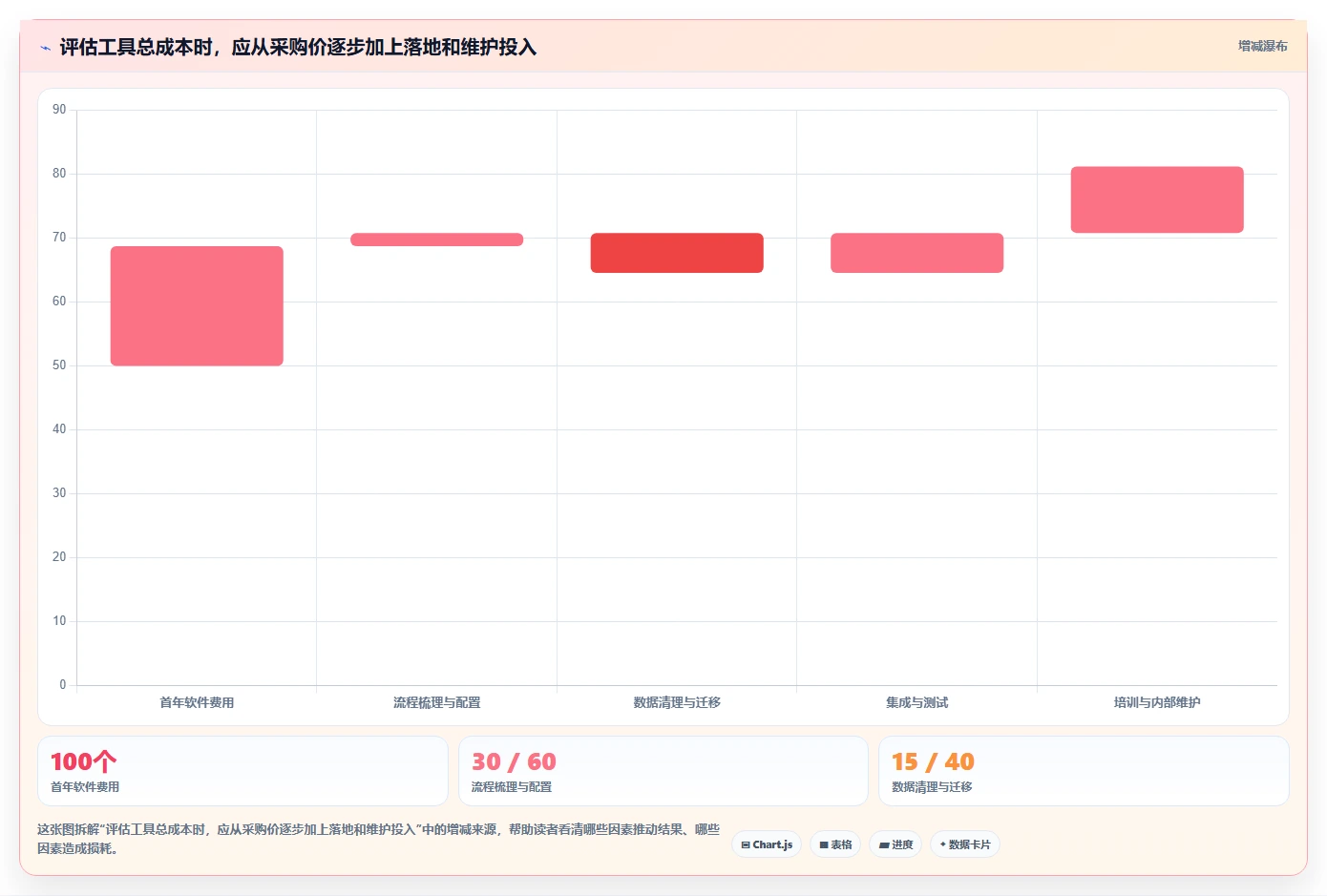Select the Chart.js tag chip
Screen dimensions: 1327x896
click(x=767, y=844)
